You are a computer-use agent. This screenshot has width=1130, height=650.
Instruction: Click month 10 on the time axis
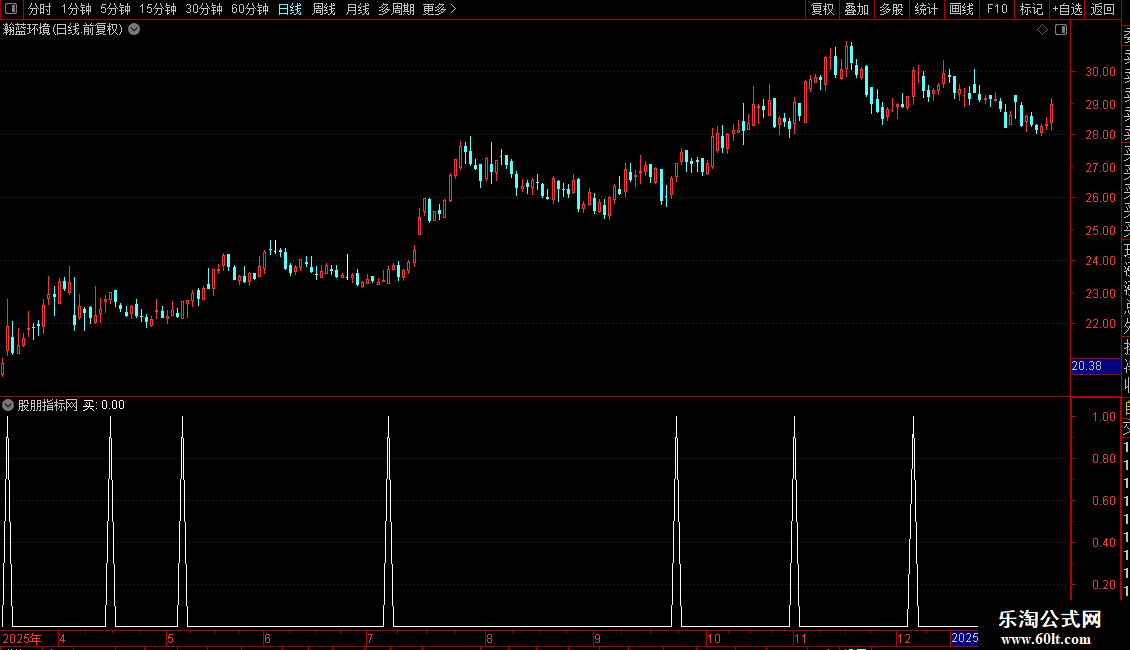pyautogui.click(x=713, y=638)
